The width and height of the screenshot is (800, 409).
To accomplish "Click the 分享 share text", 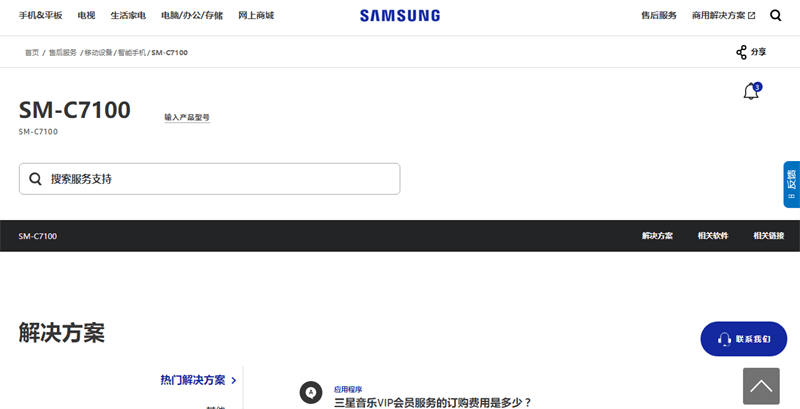I will (x=758, y=52).
